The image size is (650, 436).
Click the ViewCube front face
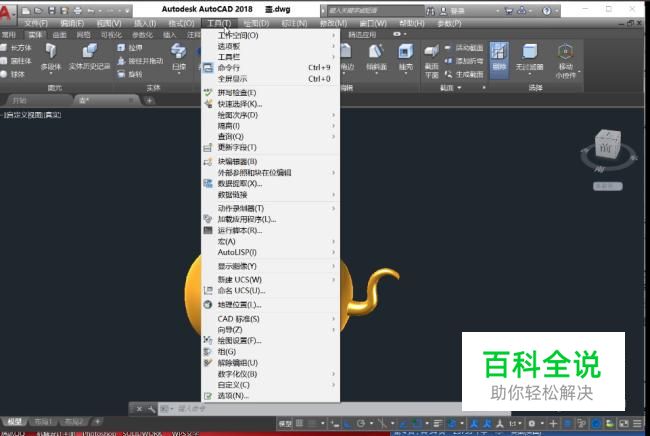[606, 147]
